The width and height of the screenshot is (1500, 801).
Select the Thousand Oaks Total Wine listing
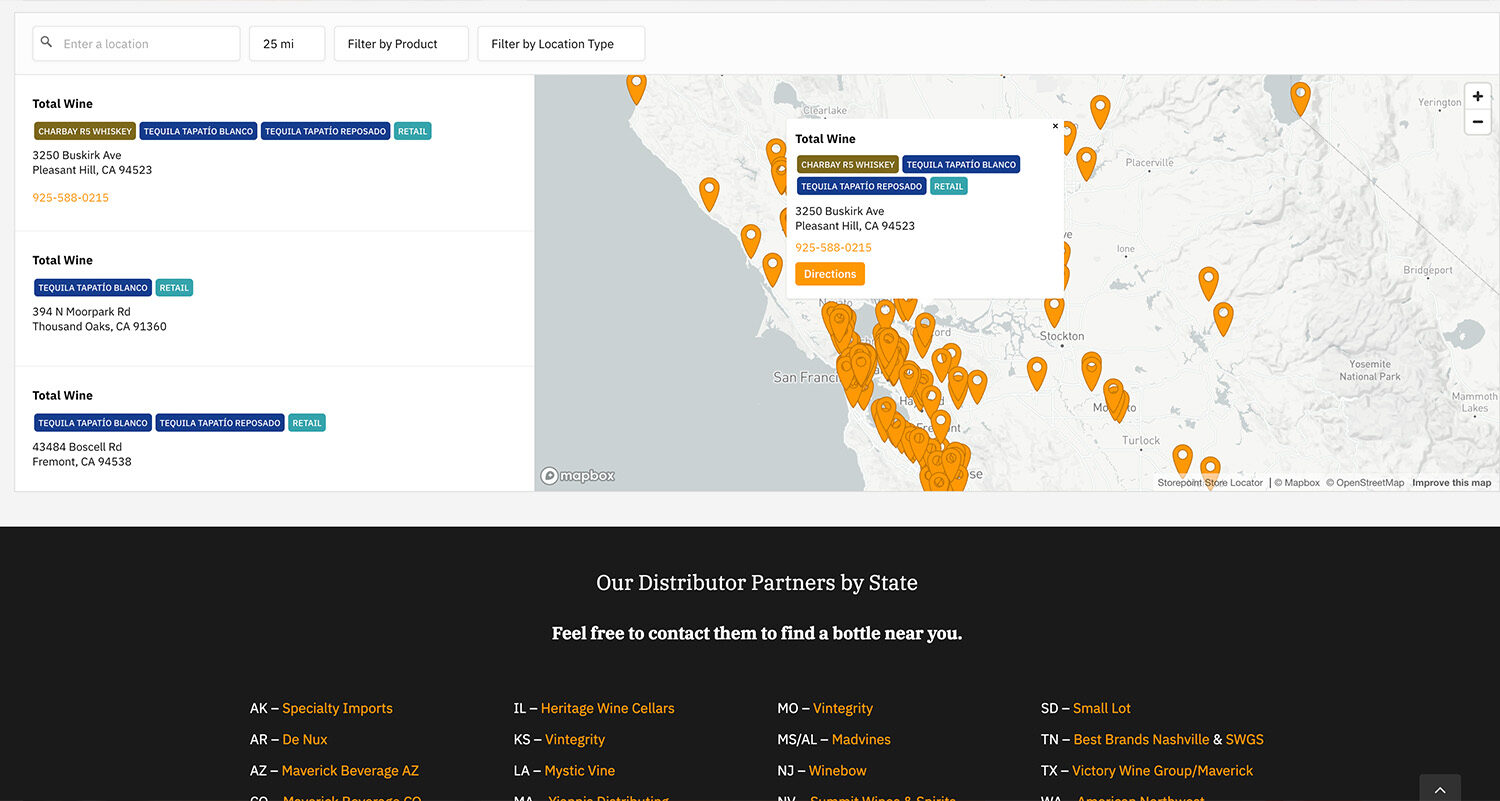coord(62,260)
